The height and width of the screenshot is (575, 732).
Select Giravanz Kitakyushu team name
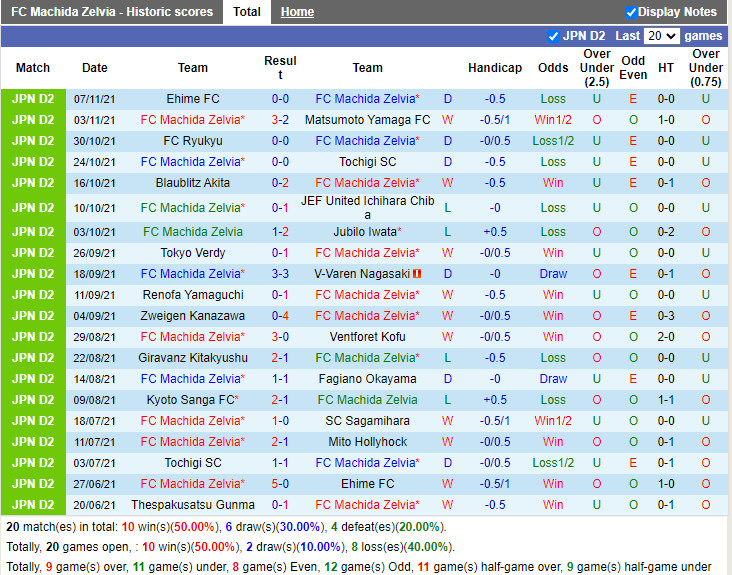tap(193, 358)
